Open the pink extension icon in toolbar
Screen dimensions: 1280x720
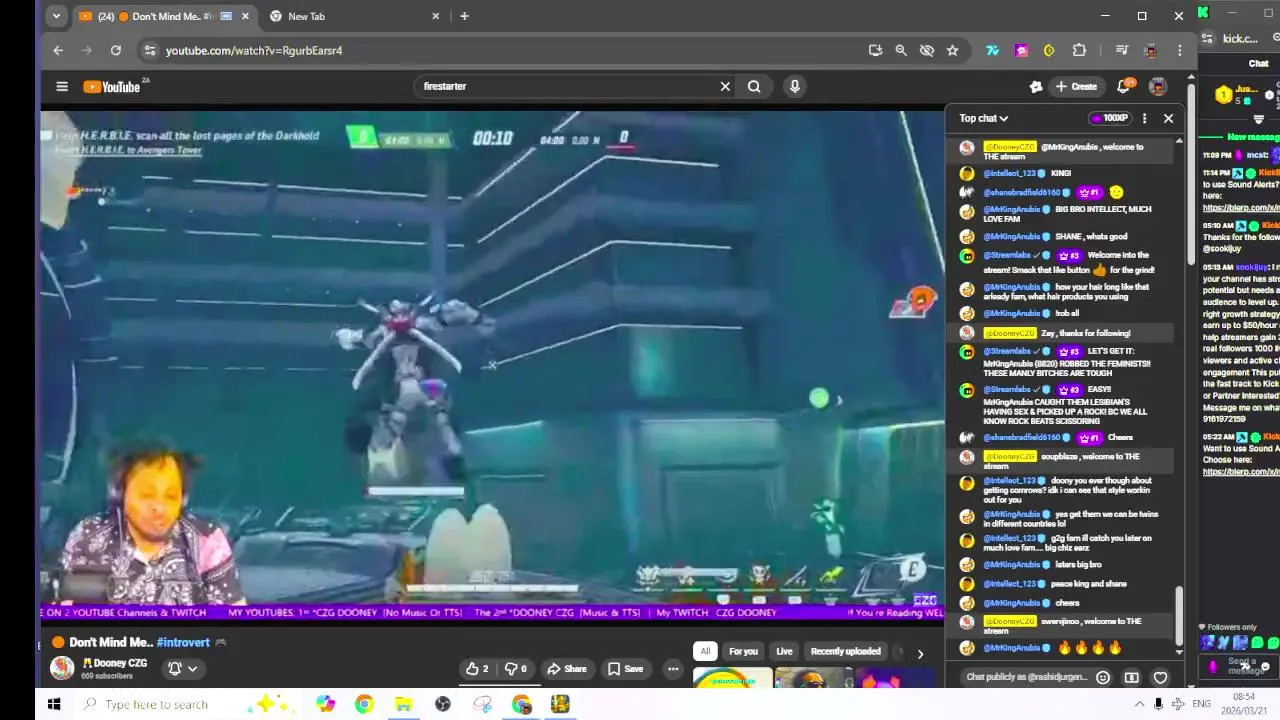click(x=1021, y=50)
